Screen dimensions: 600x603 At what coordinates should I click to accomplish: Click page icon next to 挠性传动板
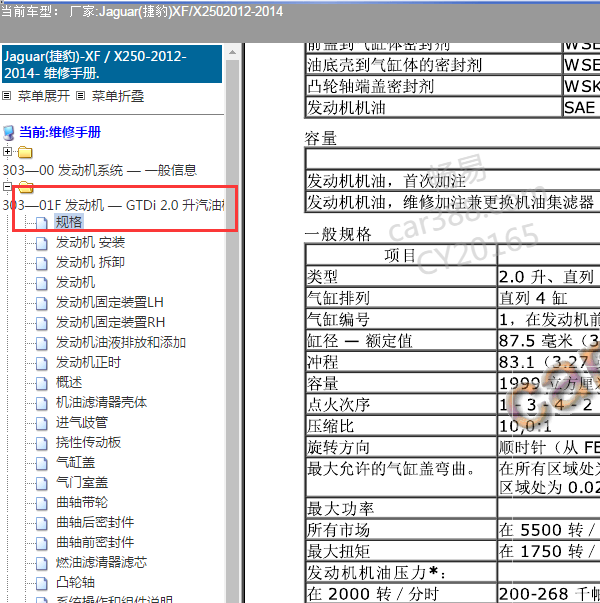click(42, 443)
